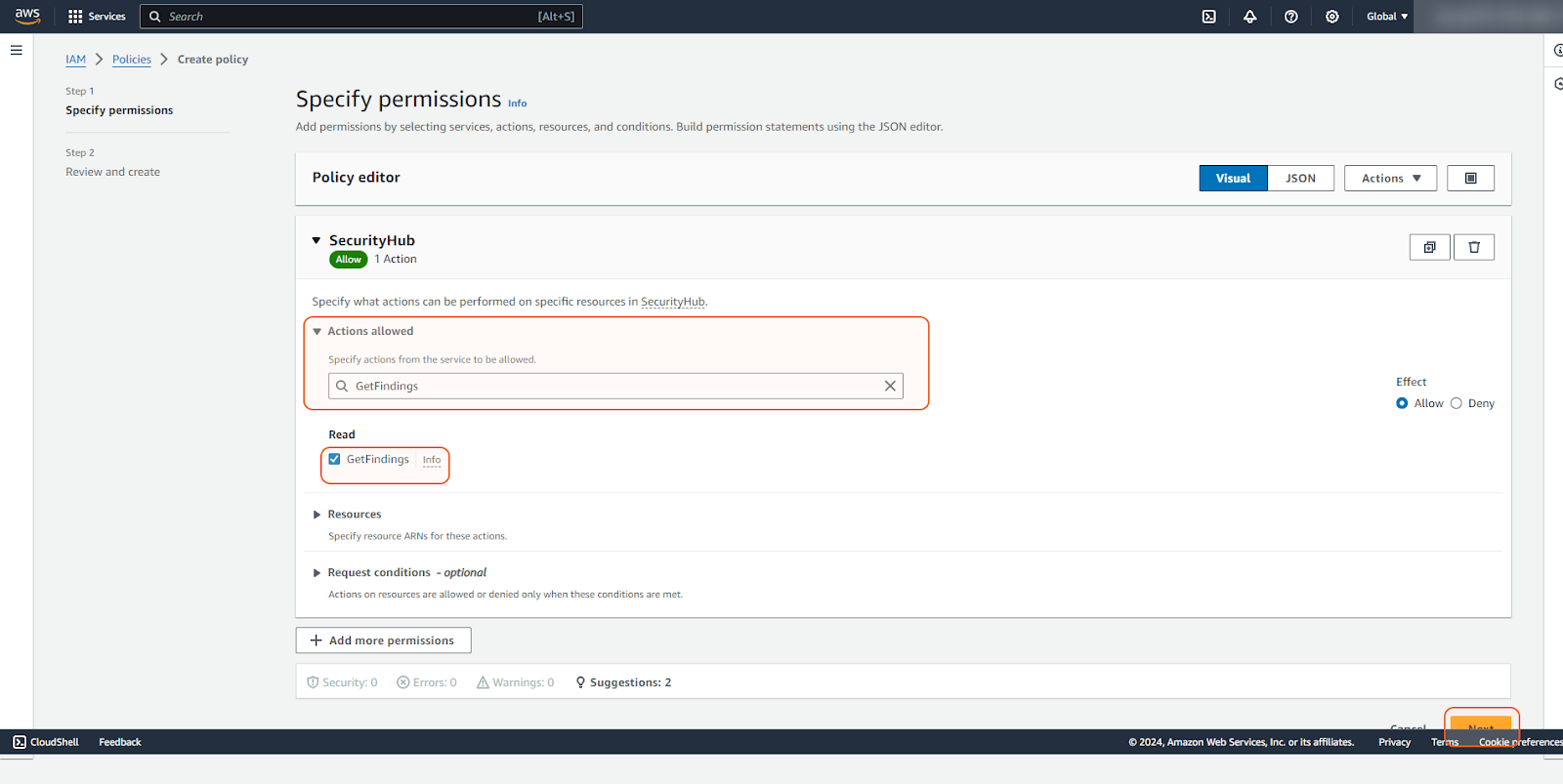Expand the Request conditions section
This screenshot has height=784, width=1563.
tap(317, 573)
